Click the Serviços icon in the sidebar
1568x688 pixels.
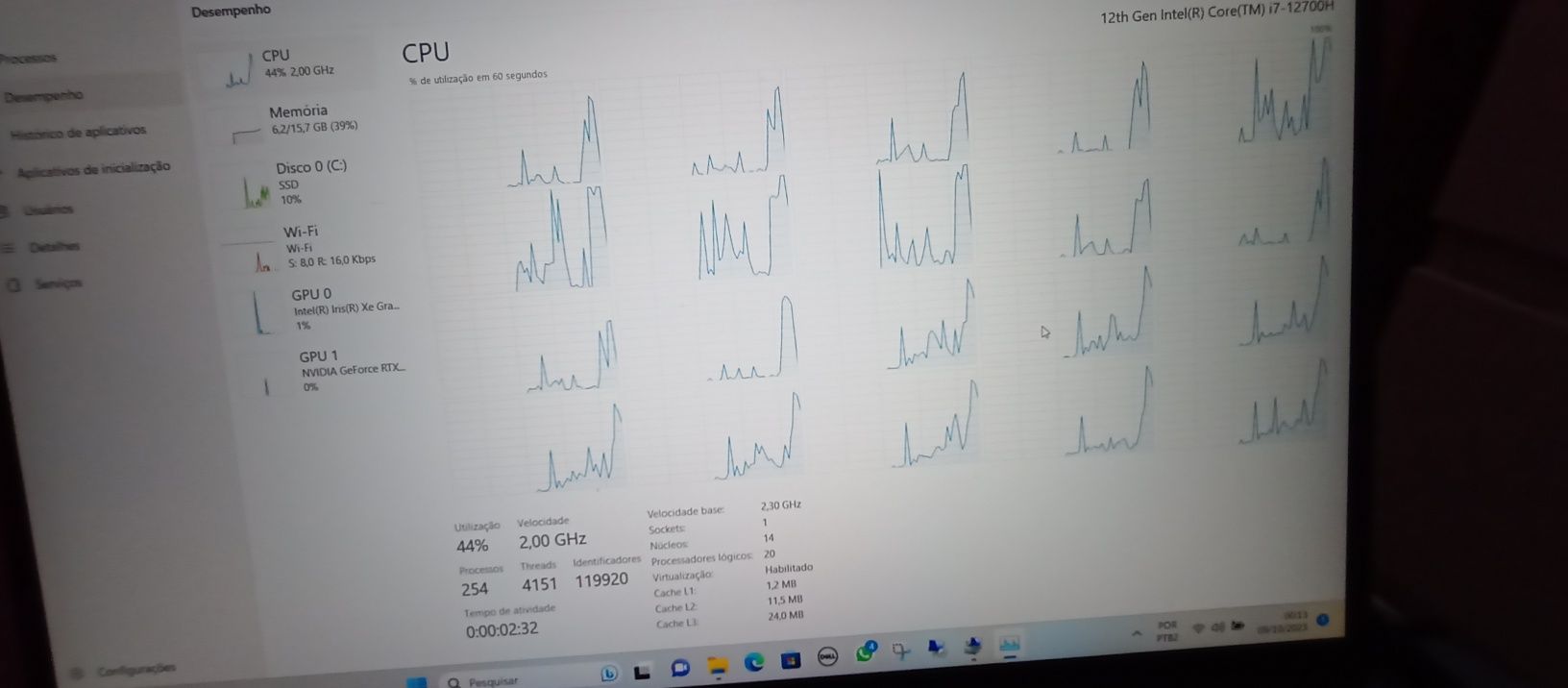pyautogui.click(x=13, y=284)
